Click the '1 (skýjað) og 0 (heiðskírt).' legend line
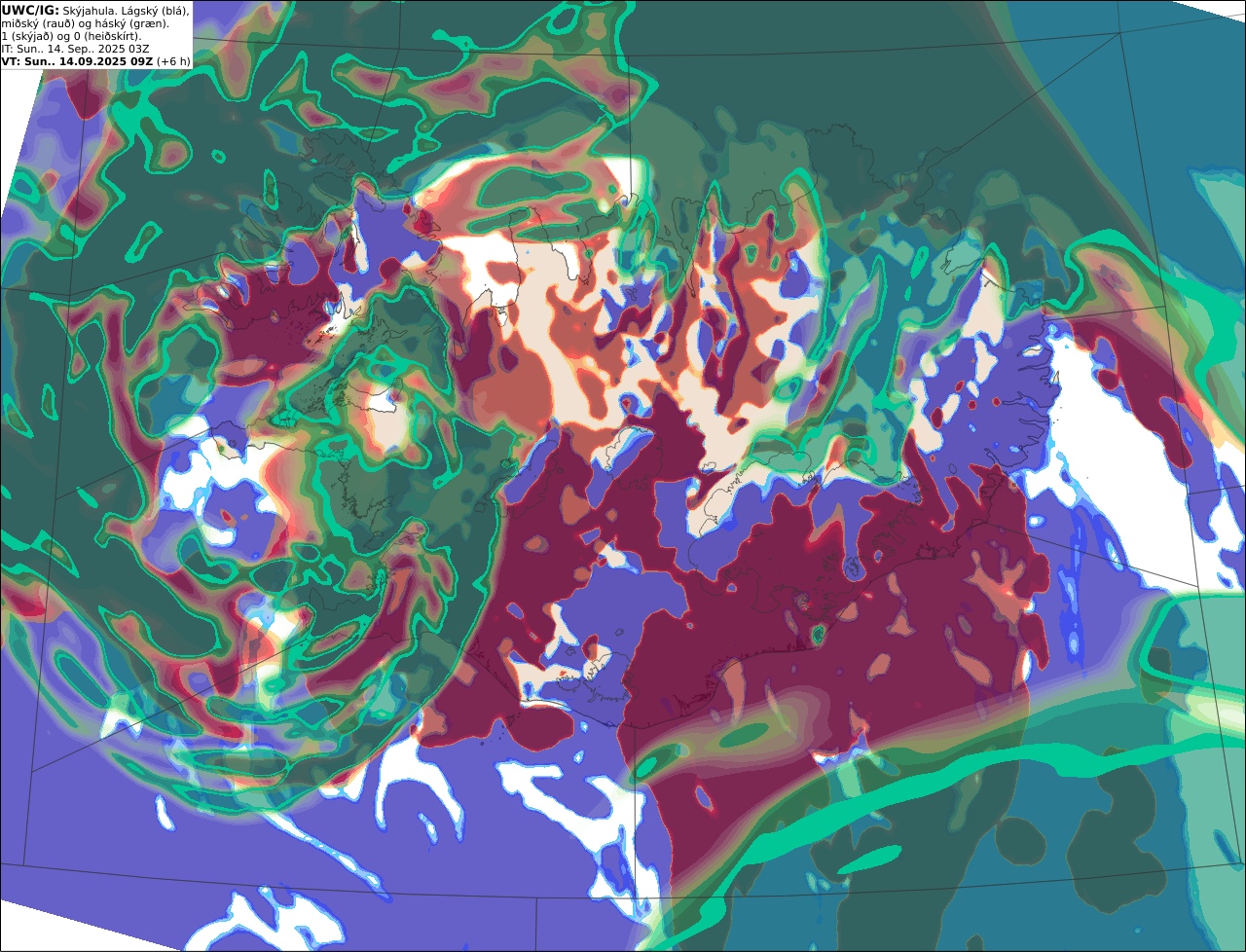 click(x=71, y=35)
